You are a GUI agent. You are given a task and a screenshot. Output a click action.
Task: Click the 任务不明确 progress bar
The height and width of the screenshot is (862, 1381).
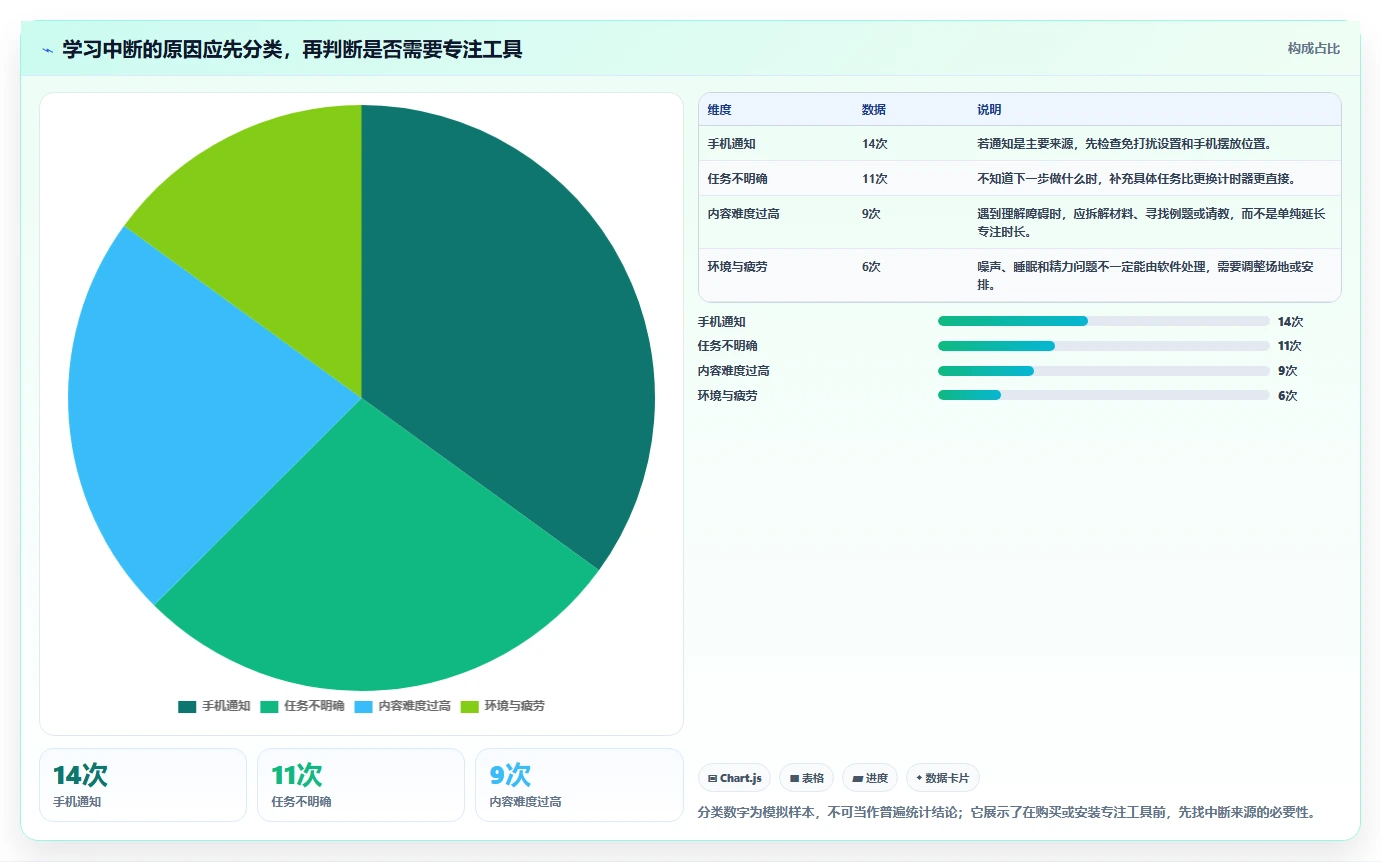(x=1103, y=346)
